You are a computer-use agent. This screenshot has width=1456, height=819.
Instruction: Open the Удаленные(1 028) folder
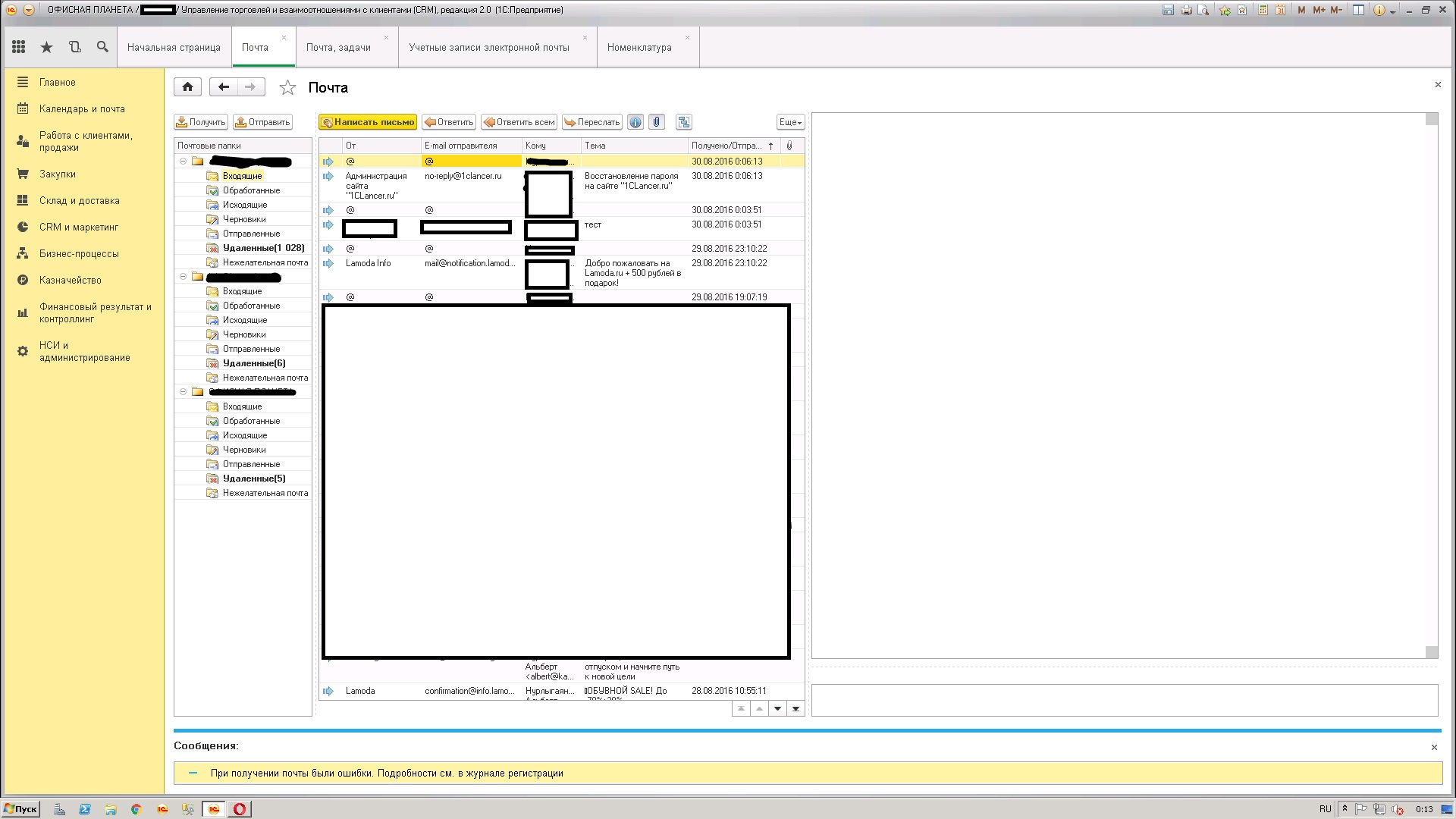click(263, 248)
